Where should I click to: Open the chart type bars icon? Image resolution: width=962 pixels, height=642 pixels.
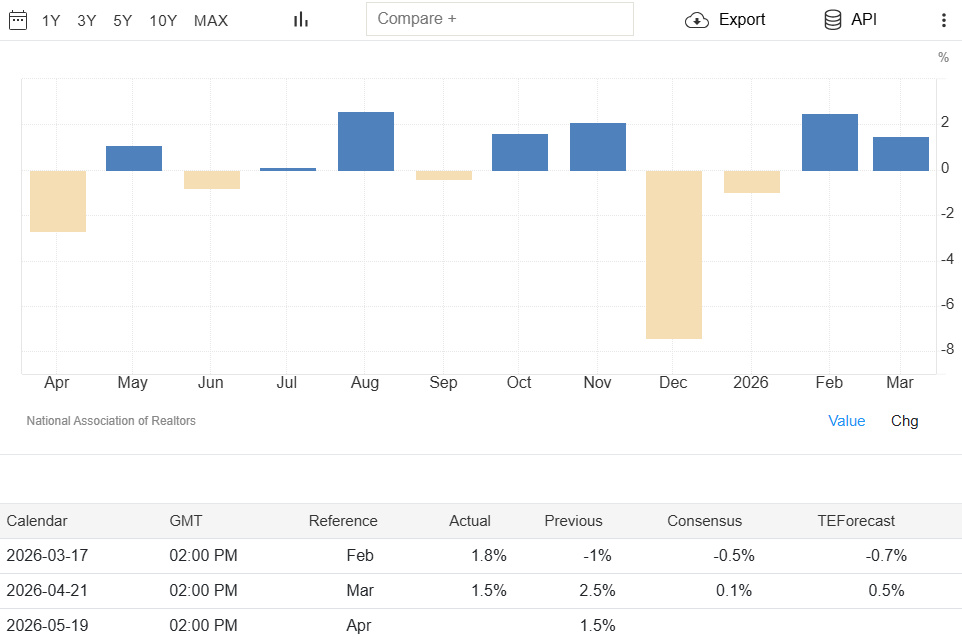pos(301,20)
